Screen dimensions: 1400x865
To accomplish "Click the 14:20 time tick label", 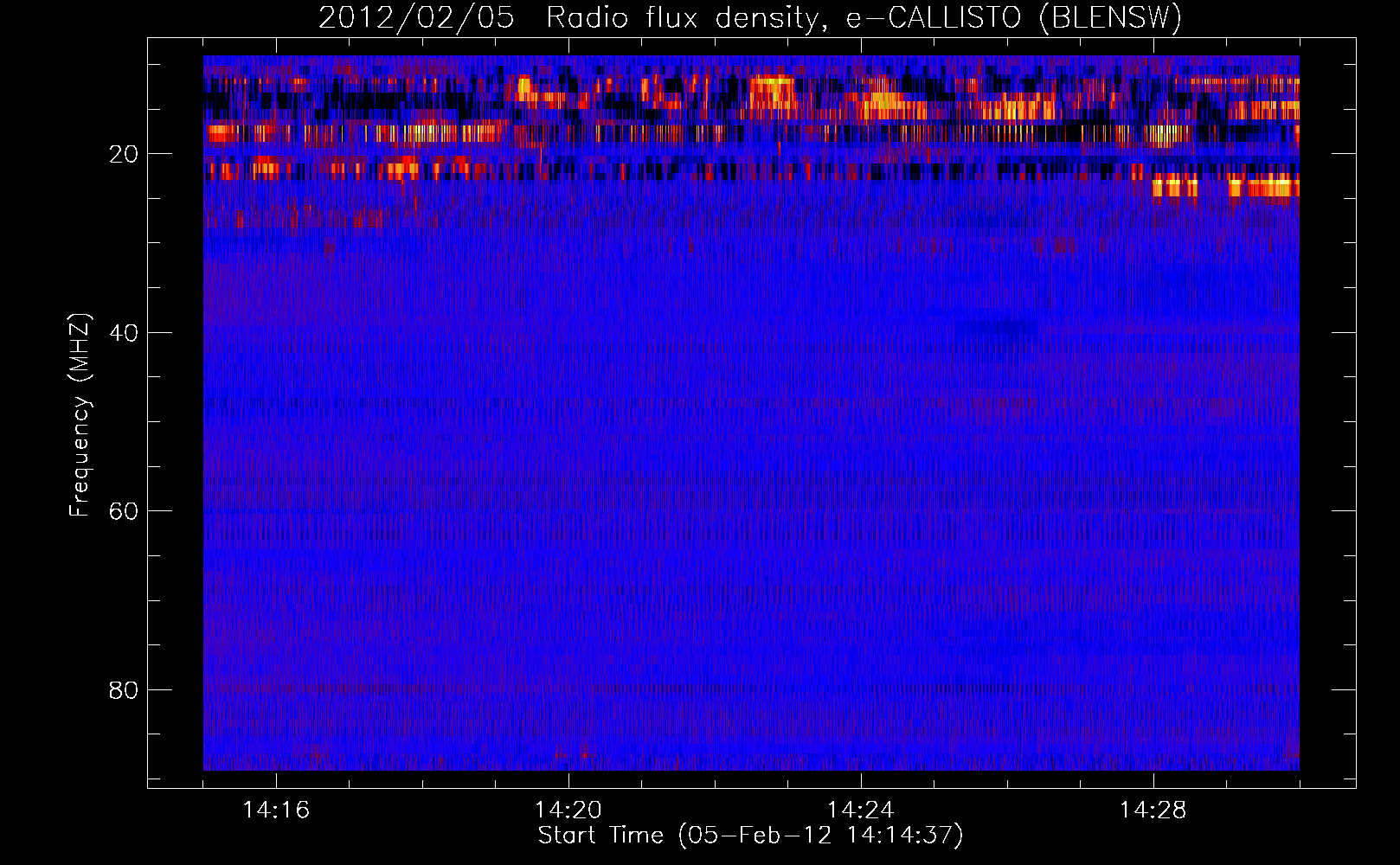I will pyautogui.click(x=568, y=810).
